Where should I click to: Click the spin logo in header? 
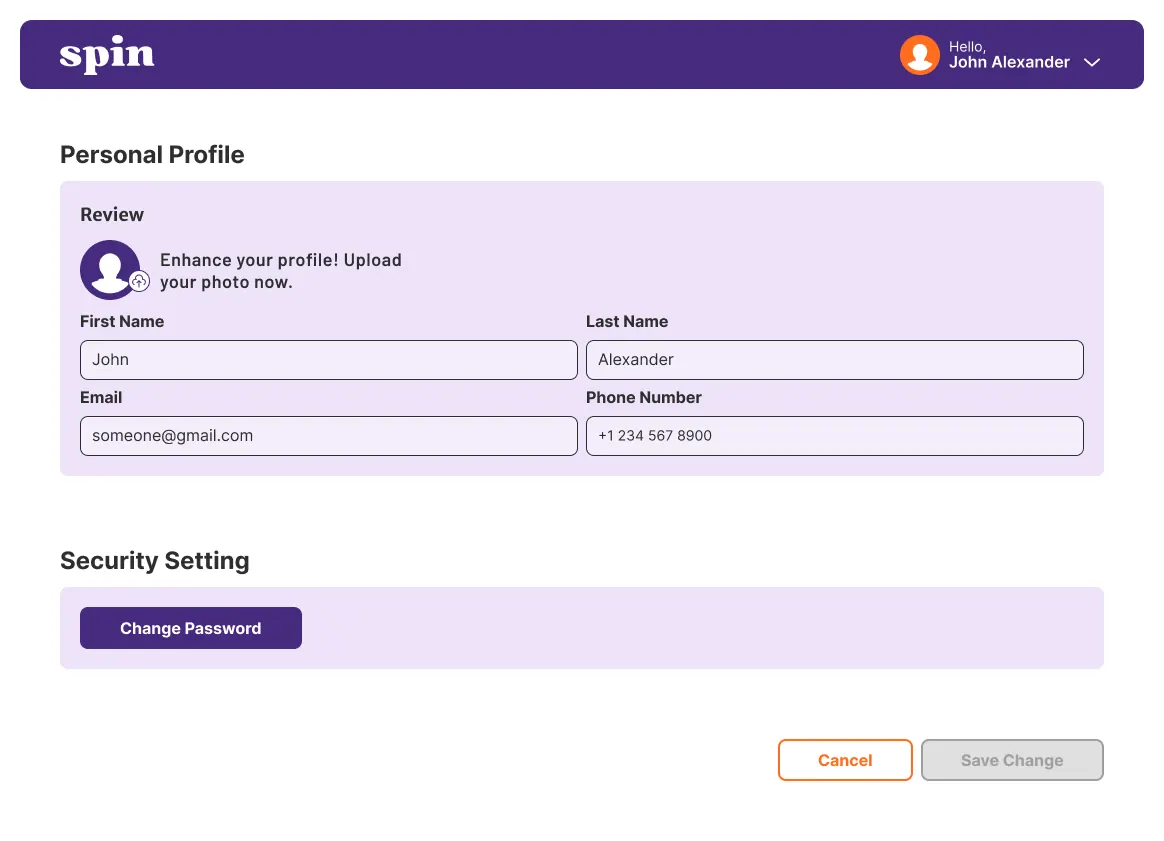[x=107, y=54]
